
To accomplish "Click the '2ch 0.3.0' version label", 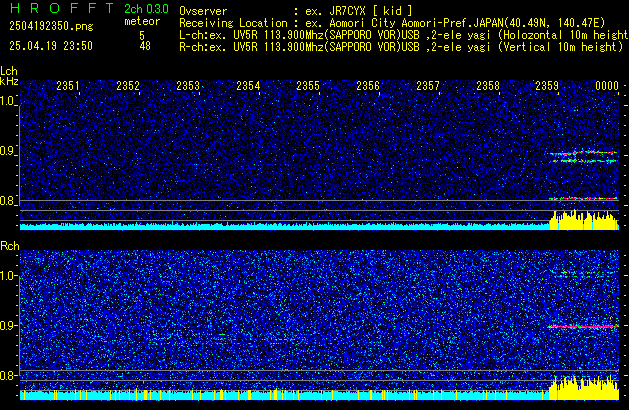I will coord(146,9).
